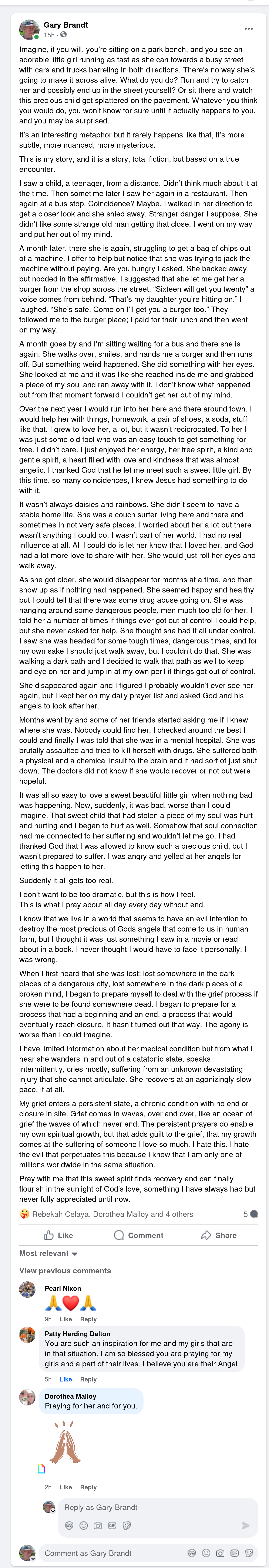Click the avatar sticker icon in reply box
This screenshot has width=269, height=1568.
point(69,1525)
